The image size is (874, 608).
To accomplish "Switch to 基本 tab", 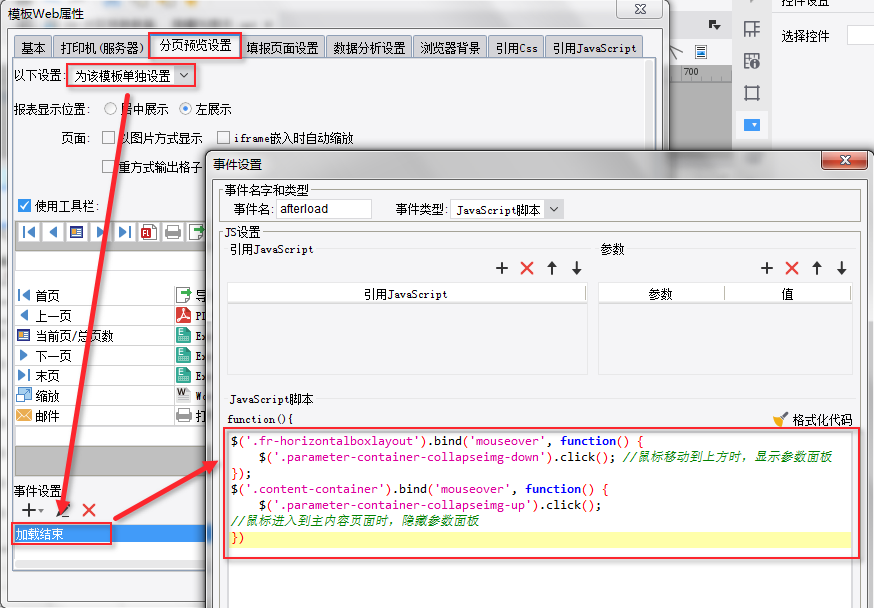I will 33,48.
